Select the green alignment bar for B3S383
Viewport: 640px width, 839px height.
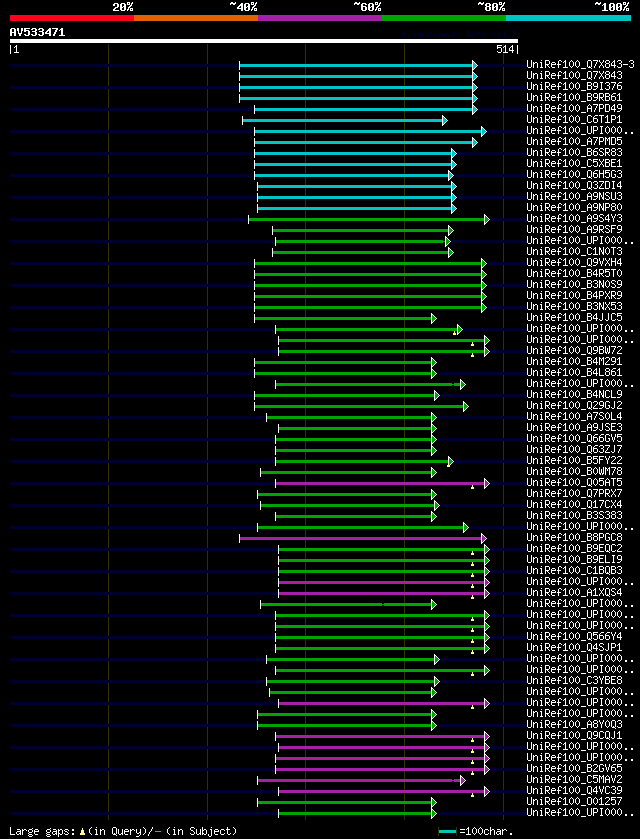click(356, 516)
